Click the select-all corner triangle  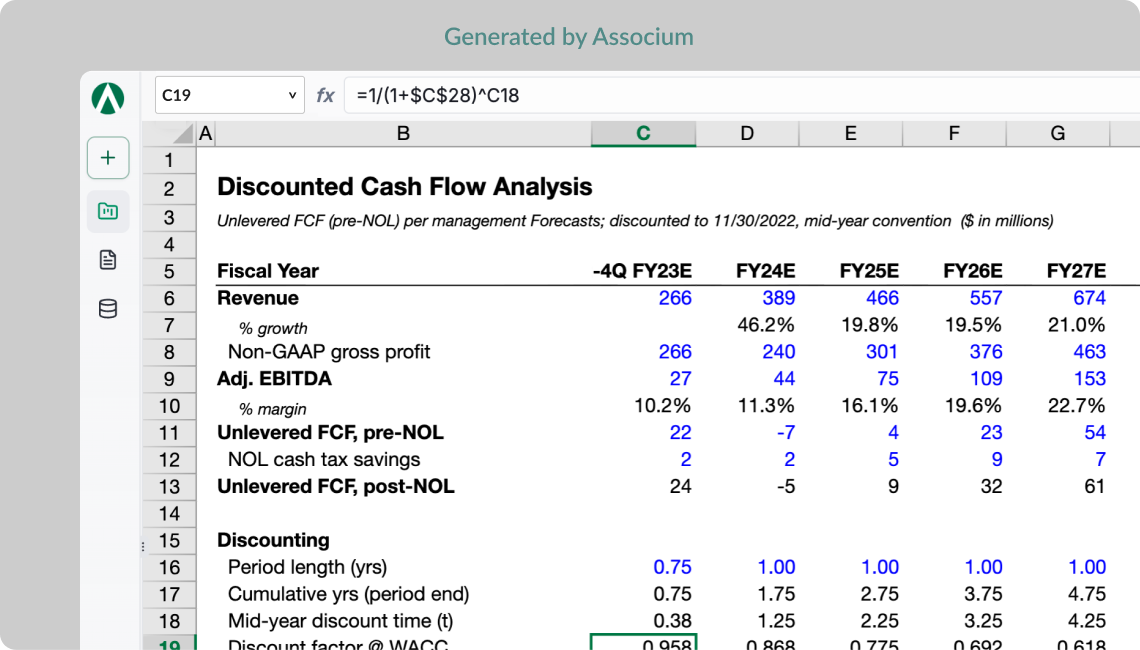pos(183,134)
